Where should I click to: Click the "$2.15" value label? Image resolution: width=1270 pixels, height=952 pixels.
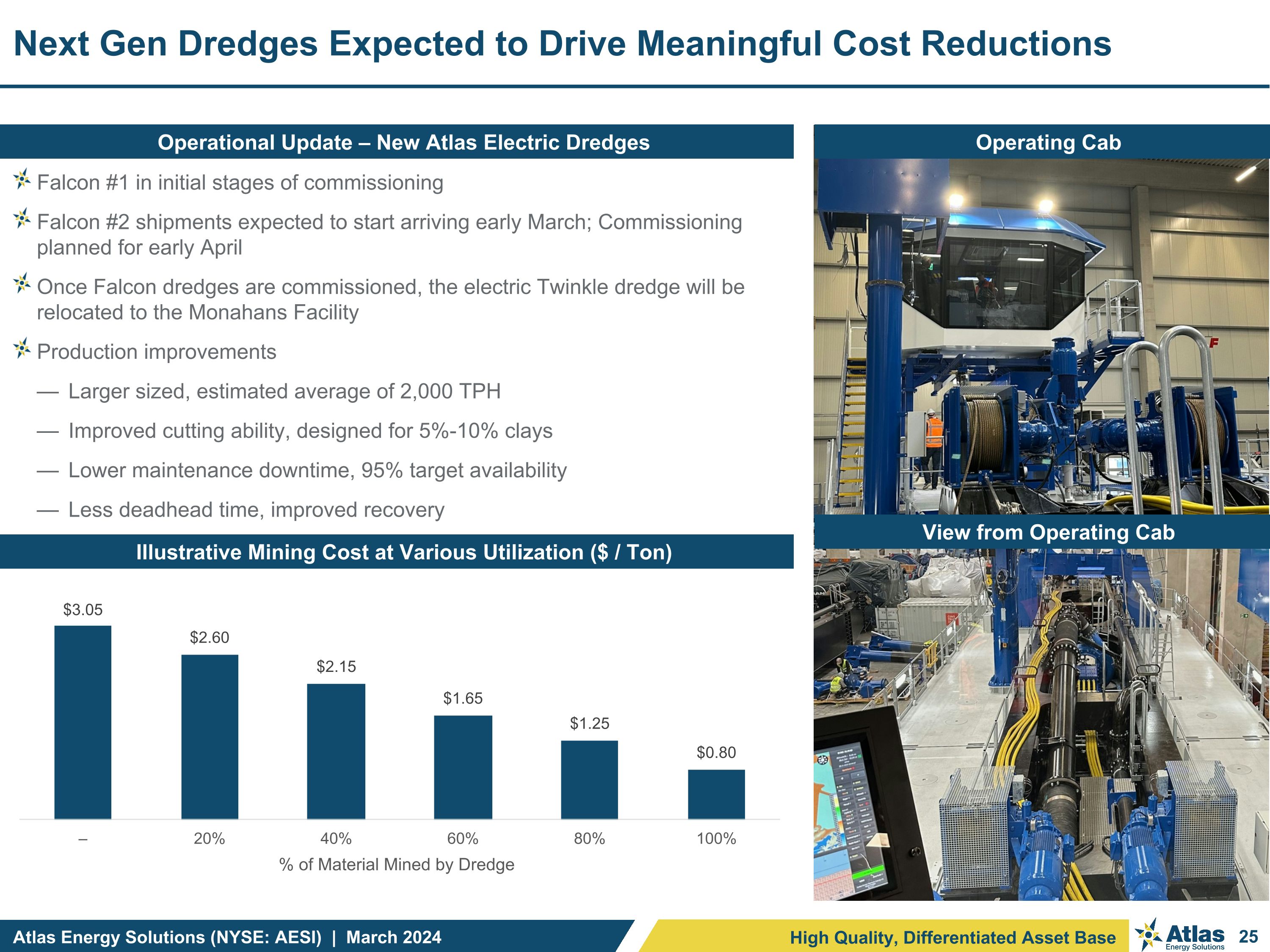pyautogui.click(x=337, y=667)
